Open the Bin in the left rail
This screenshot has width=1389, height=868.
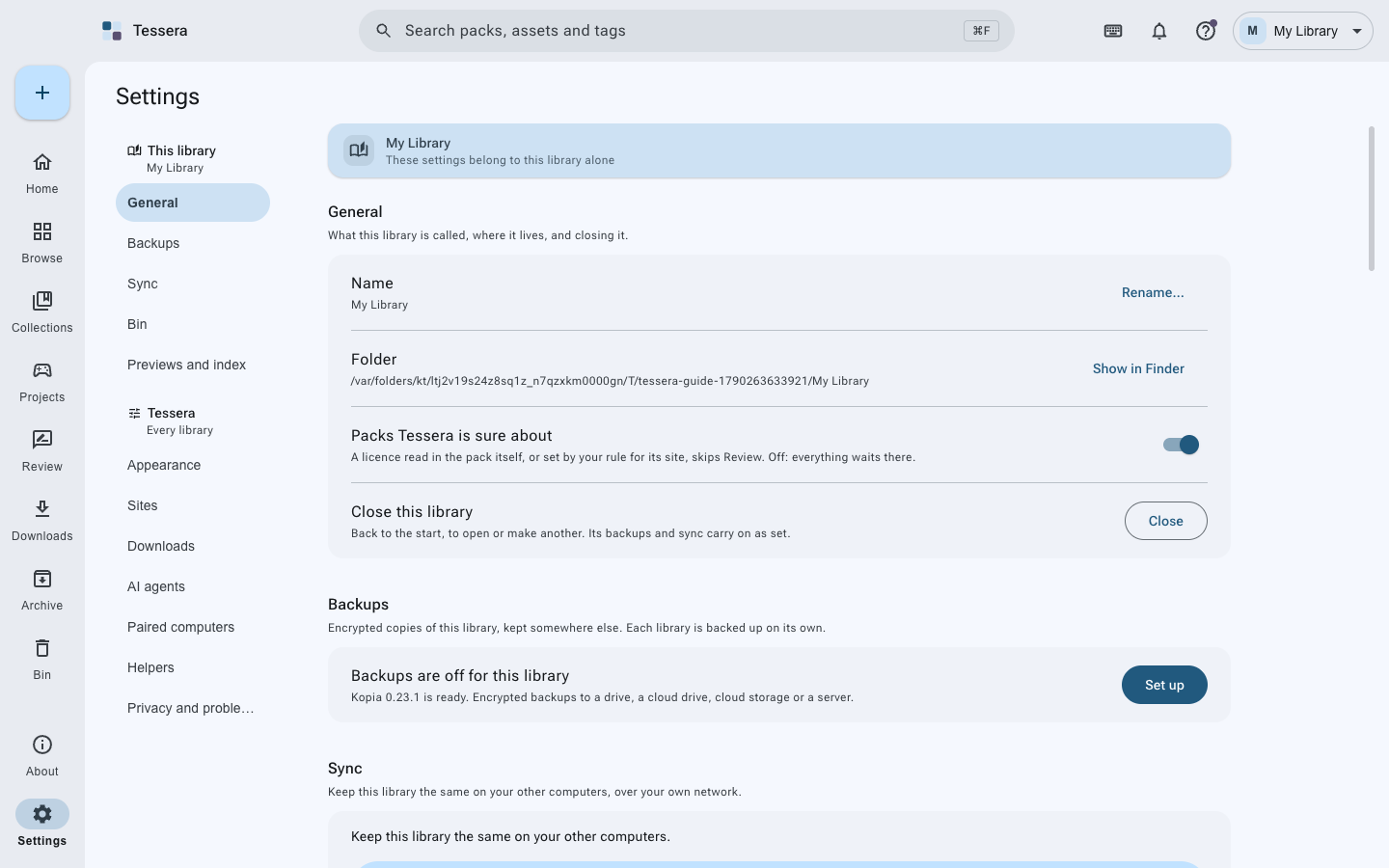[x=42, y=660]
